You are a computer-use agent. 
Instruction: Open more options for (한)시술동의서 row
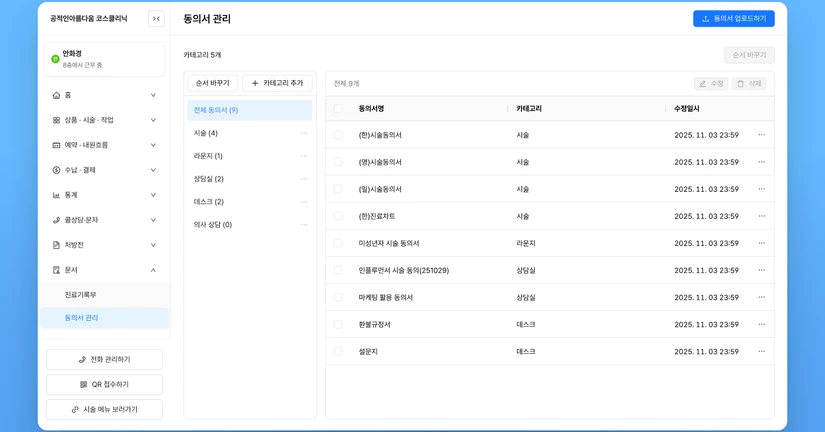[x=761, y=135]
